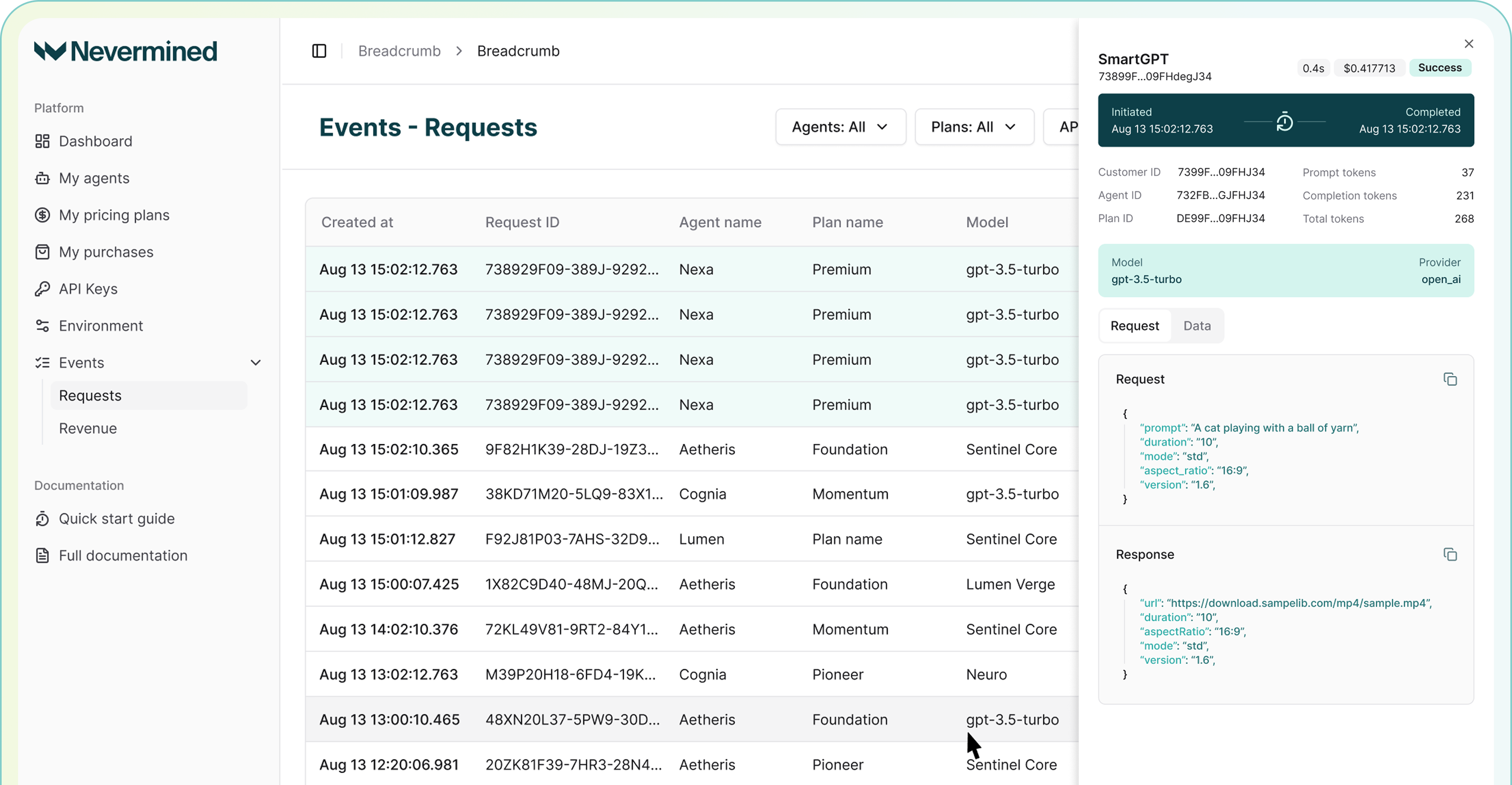Open My pricing plans
The width and height of the screenshot is (1512, 785).
[115, 215]
